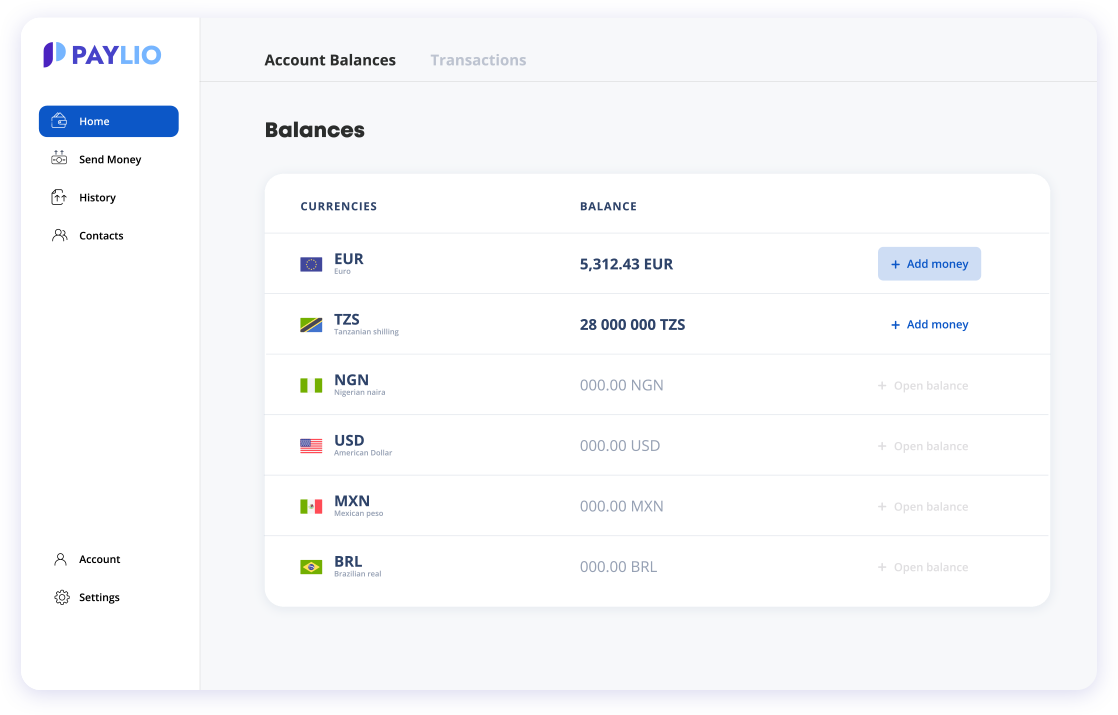1118x715 pixels.
Task: Click the Tanzanian flag icon
Action: click(x=311, y=325)
